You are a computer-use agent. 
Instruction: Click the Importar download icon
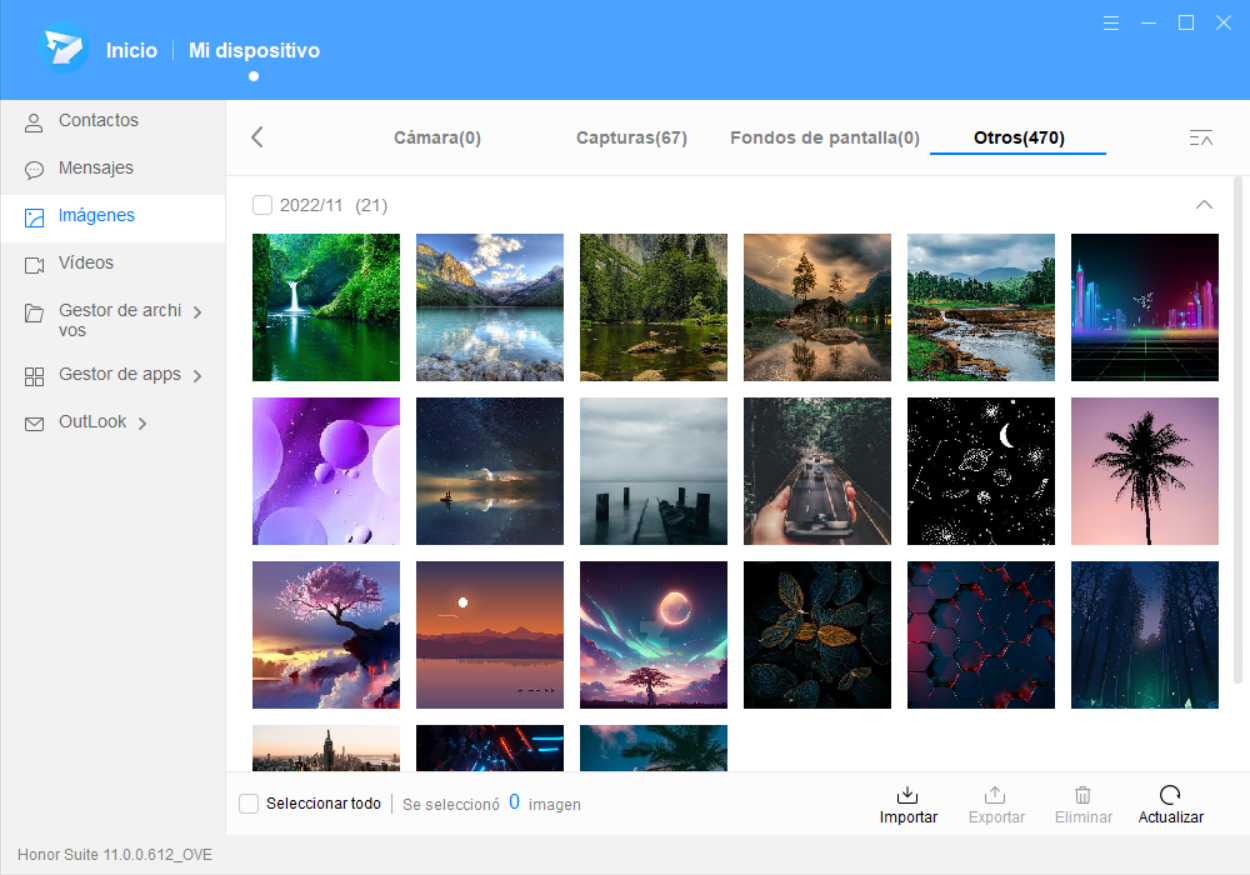(x=907, y=796)
